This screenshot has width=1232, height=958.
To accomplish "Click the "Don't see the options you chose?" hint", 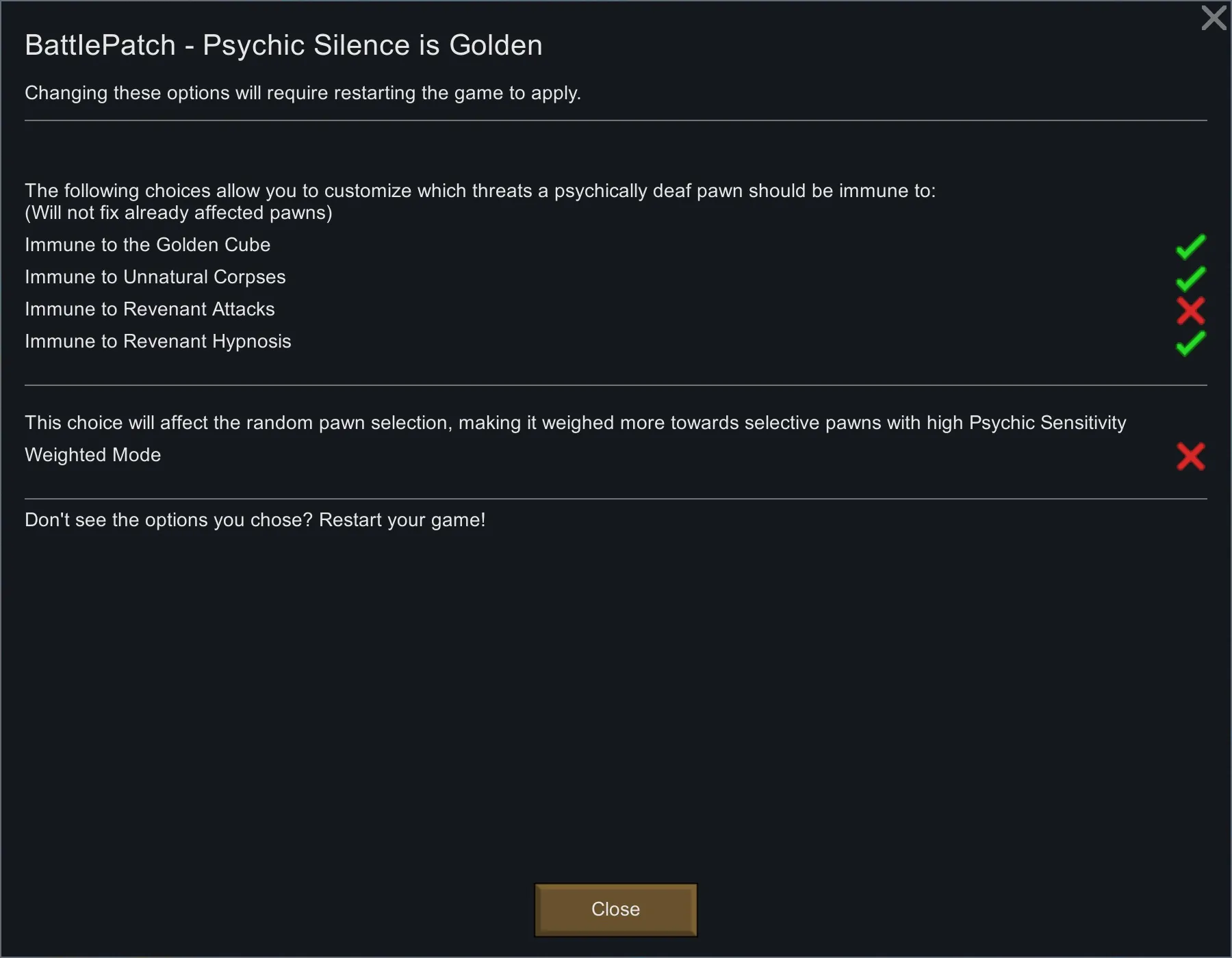I will (x=255, y=520).
